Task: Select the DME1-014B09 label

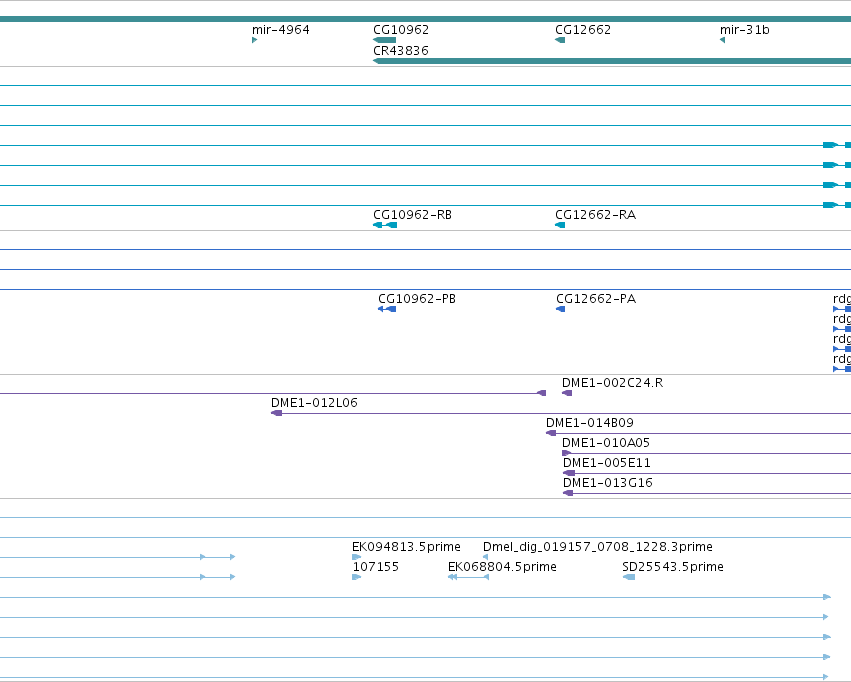Action: click(x=590, y=423)
